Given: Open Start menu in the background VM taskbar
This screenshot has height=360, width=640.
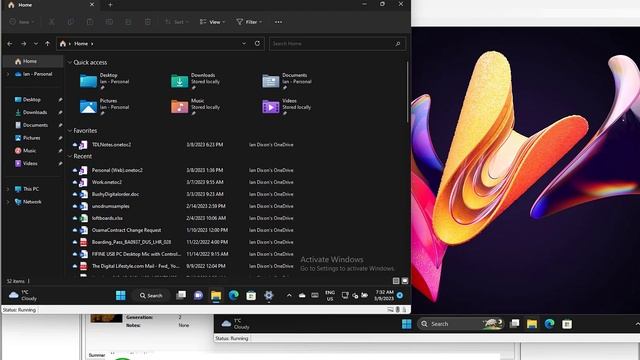Looking at the screenshot, I should (x=407, y=324).
